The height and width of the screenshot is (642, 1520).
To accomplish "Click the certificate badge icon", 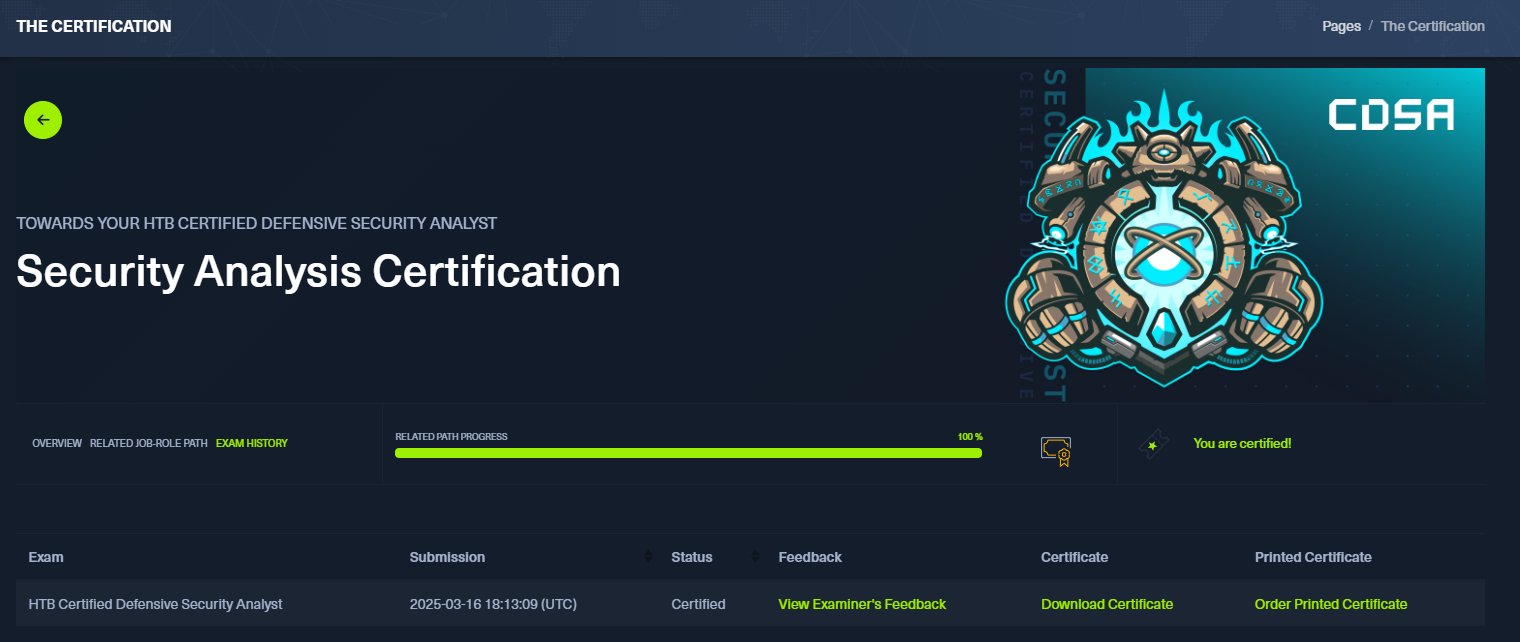I will tap(1056, 451).
